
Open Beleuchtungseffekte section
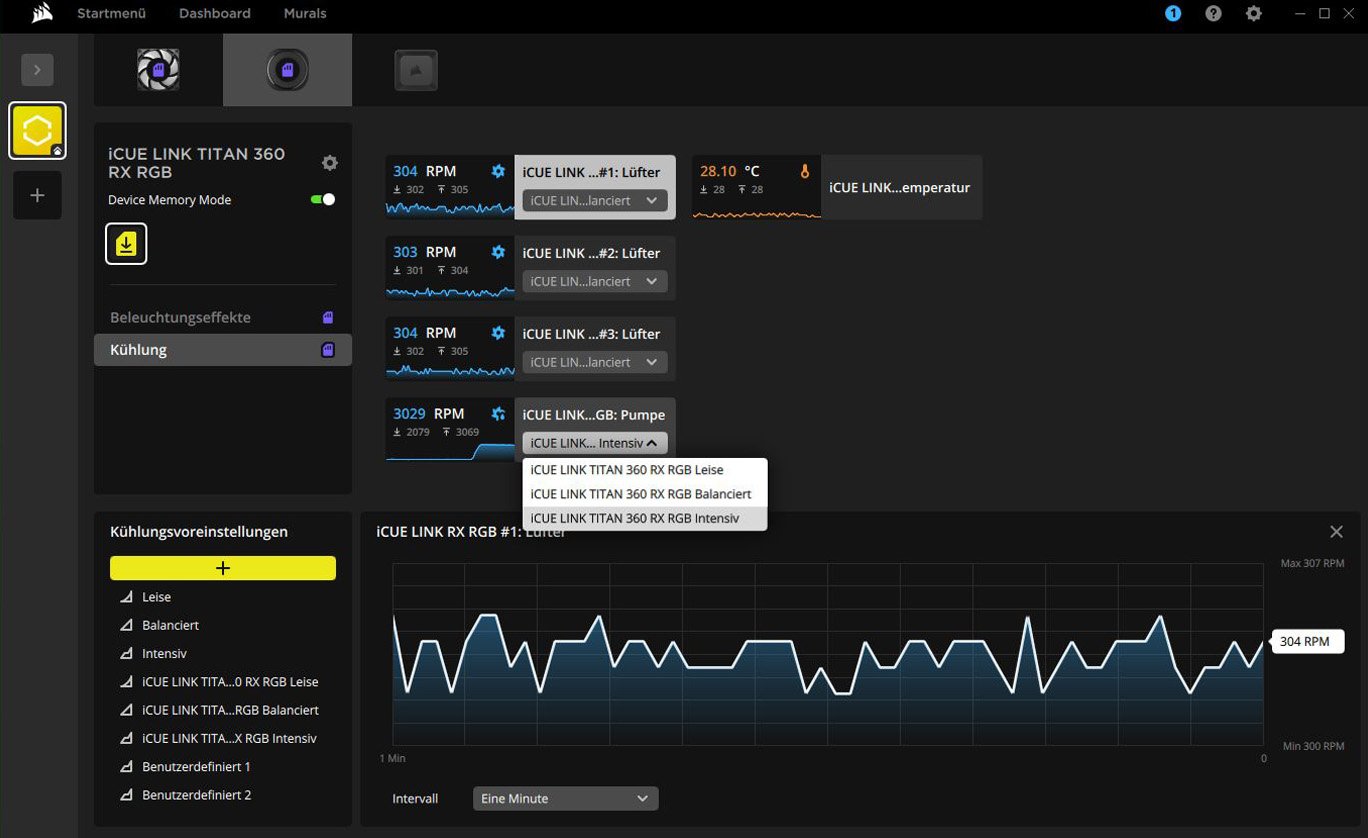(x=222, y=317)
